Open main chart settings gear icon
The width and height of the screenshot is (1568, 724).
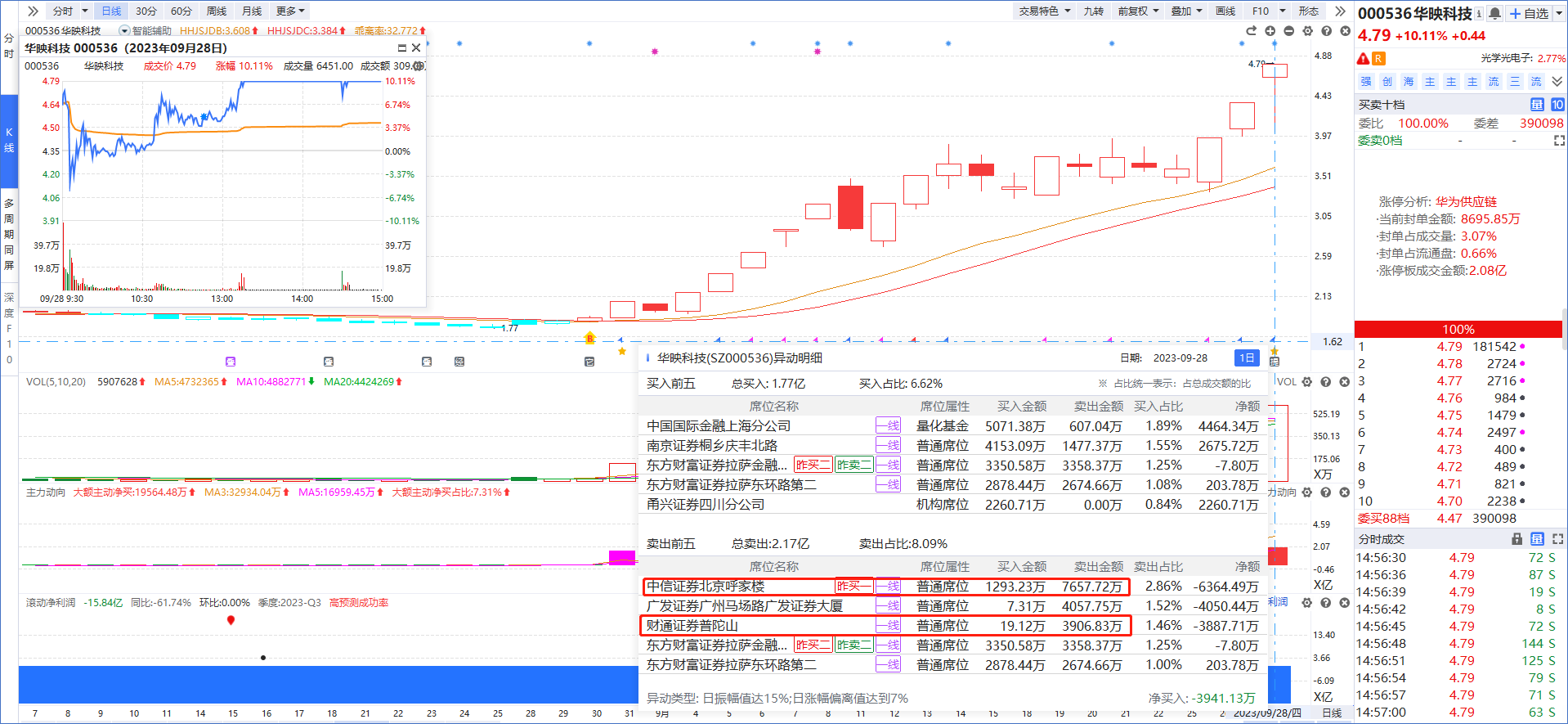(1307, 31)
